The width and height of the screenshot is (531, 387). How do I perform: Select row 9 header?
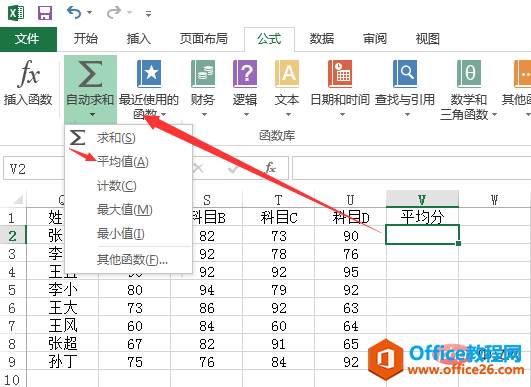pyautogui.click(x=13, y=362)
